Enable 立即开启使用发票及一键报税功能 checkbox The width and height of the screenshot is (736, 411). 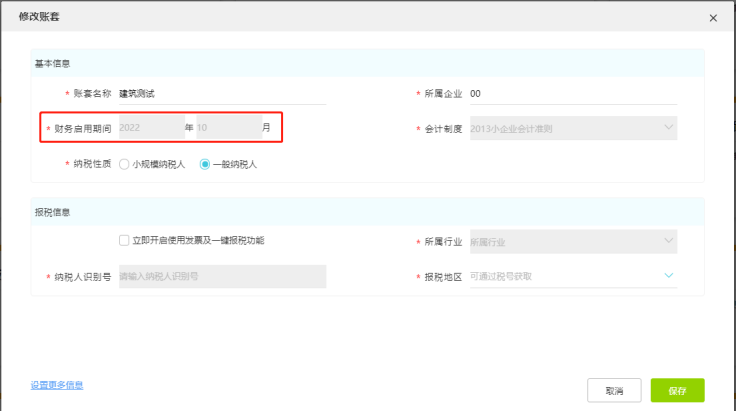point(124,241)
